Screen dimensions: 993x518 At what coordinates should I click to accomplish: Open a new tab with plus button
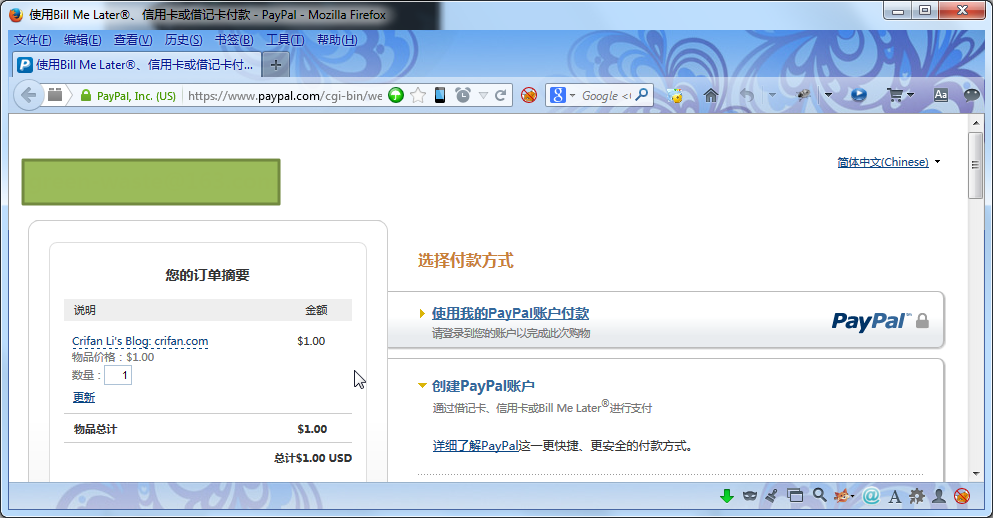click(275, 65)
